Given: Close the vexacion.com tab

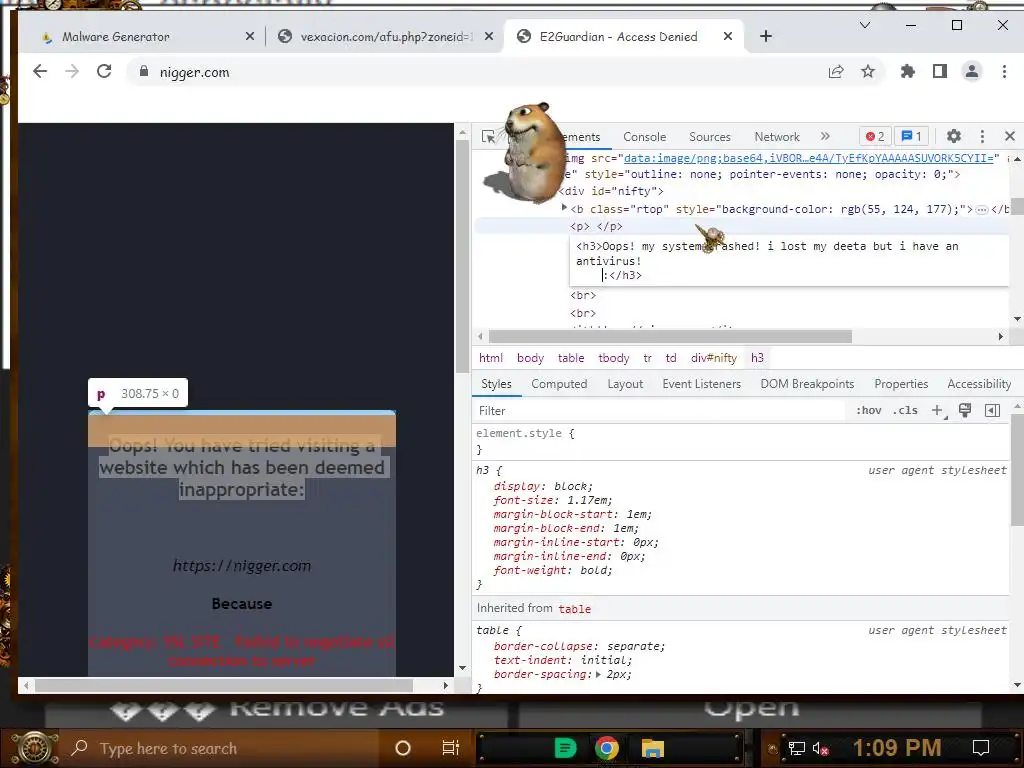Looking at the screenshot, I should 488,37.
